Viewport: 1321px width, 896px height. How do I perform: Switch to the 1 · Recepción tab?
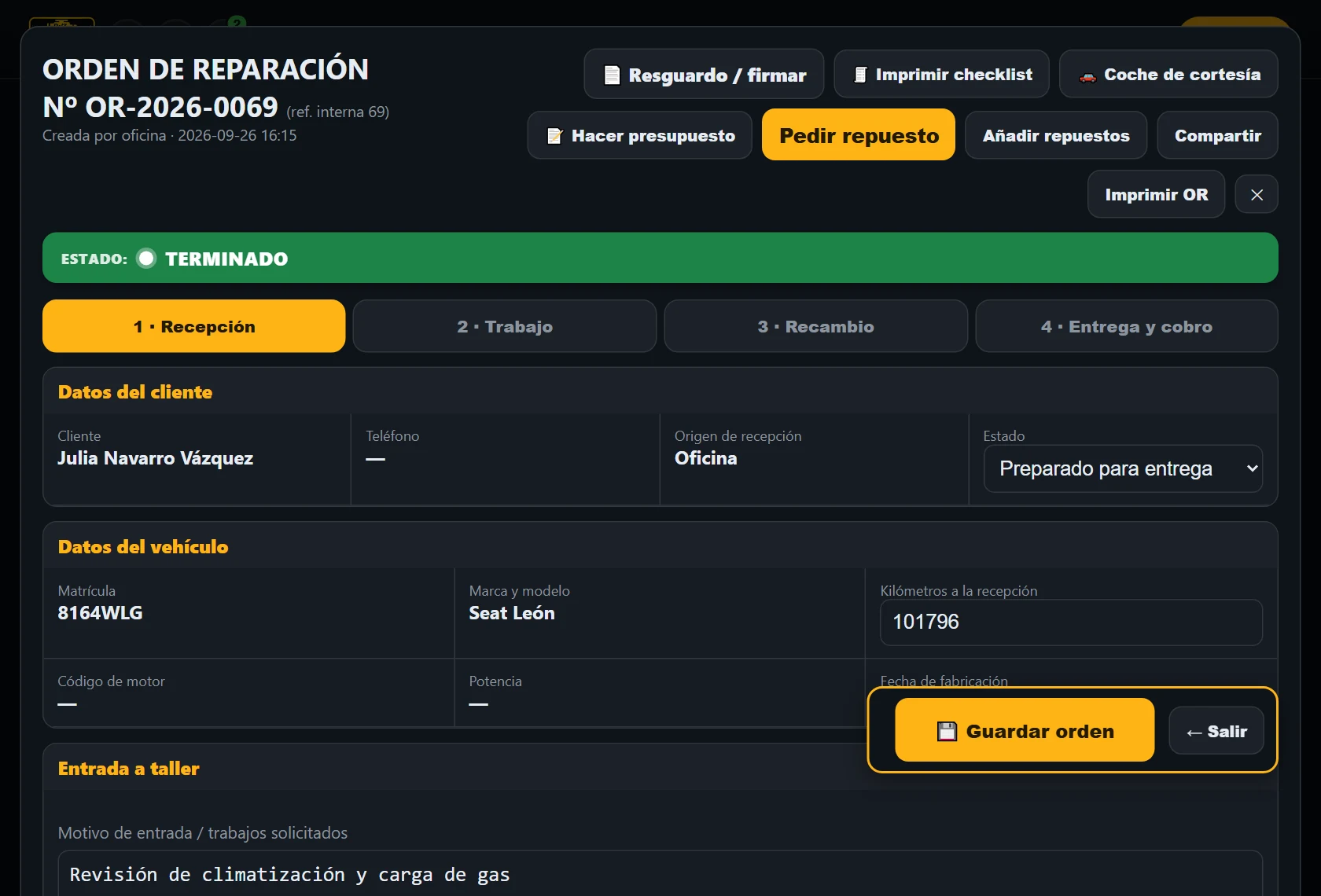point(193,326)
